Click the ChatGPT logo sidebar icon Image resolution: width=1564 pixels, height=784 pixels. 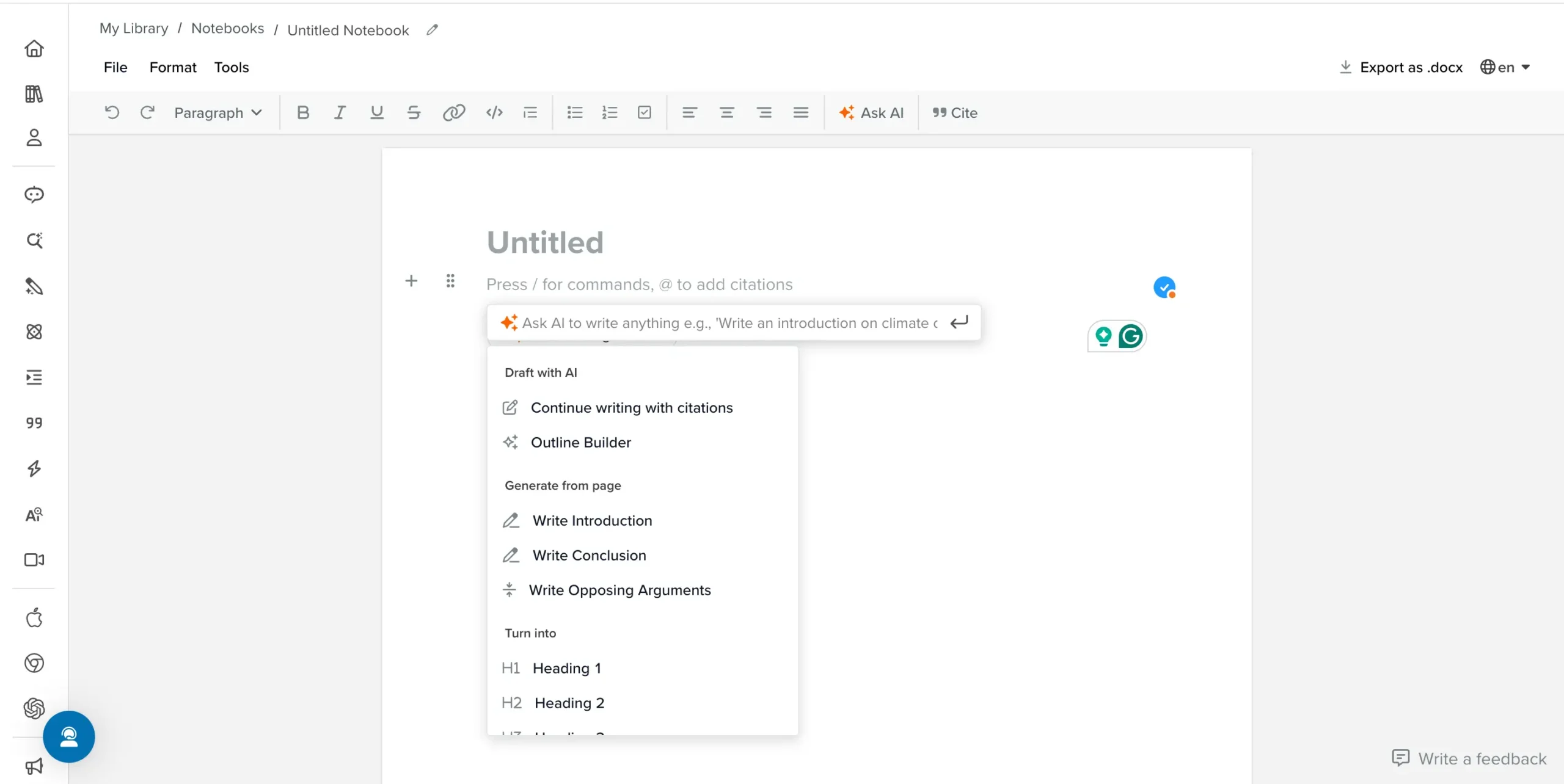coord(34,708)
